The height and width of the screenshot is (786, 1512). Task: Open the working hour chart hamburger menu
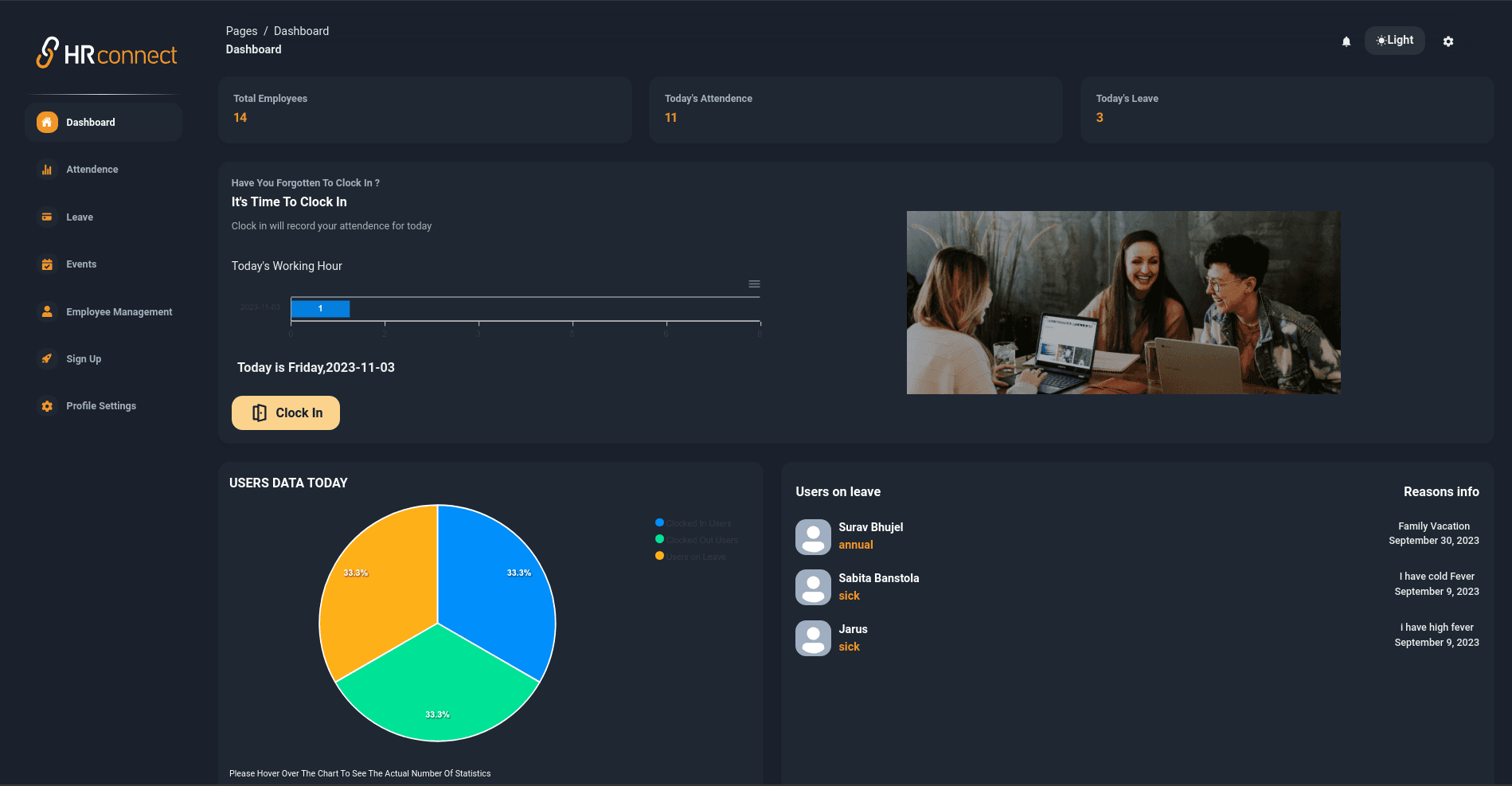[754, 284]
